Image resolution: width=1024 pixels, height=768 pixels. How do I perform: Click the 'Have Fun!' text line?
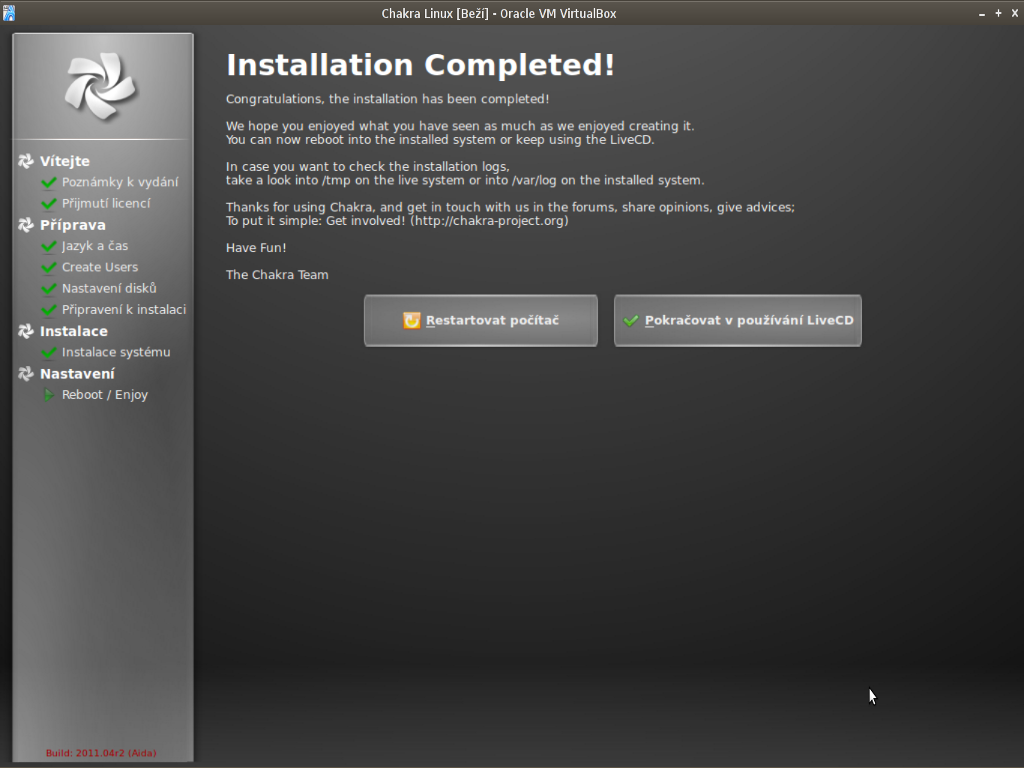256,248
